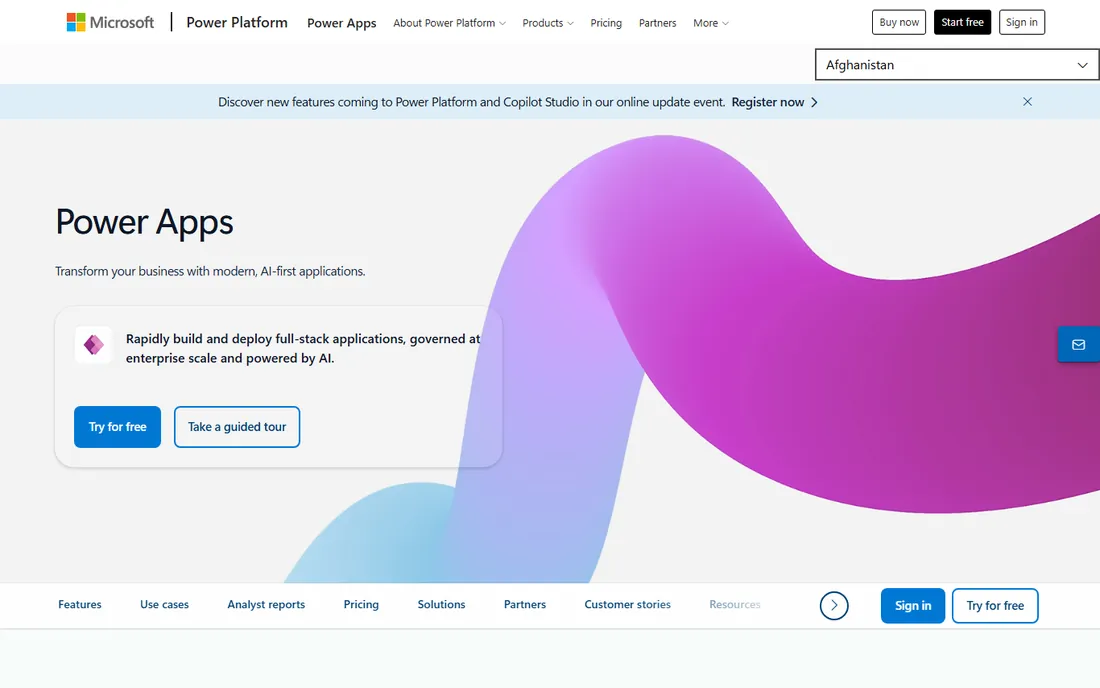Follow the Register now link

pyautogui.click(x=774, y=102)
